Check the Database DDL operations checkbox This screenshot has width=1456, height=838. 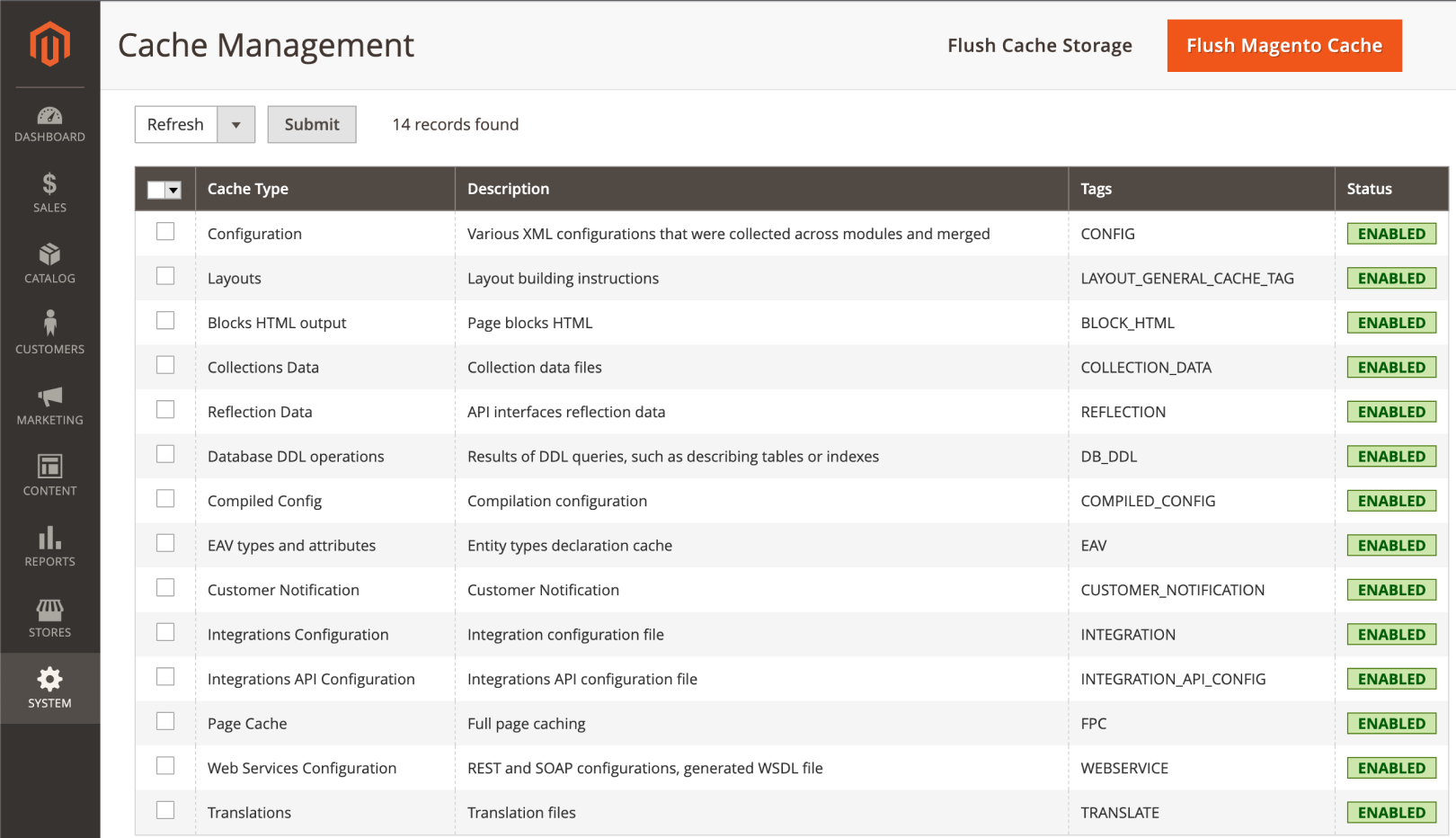[x=165, y=454]
